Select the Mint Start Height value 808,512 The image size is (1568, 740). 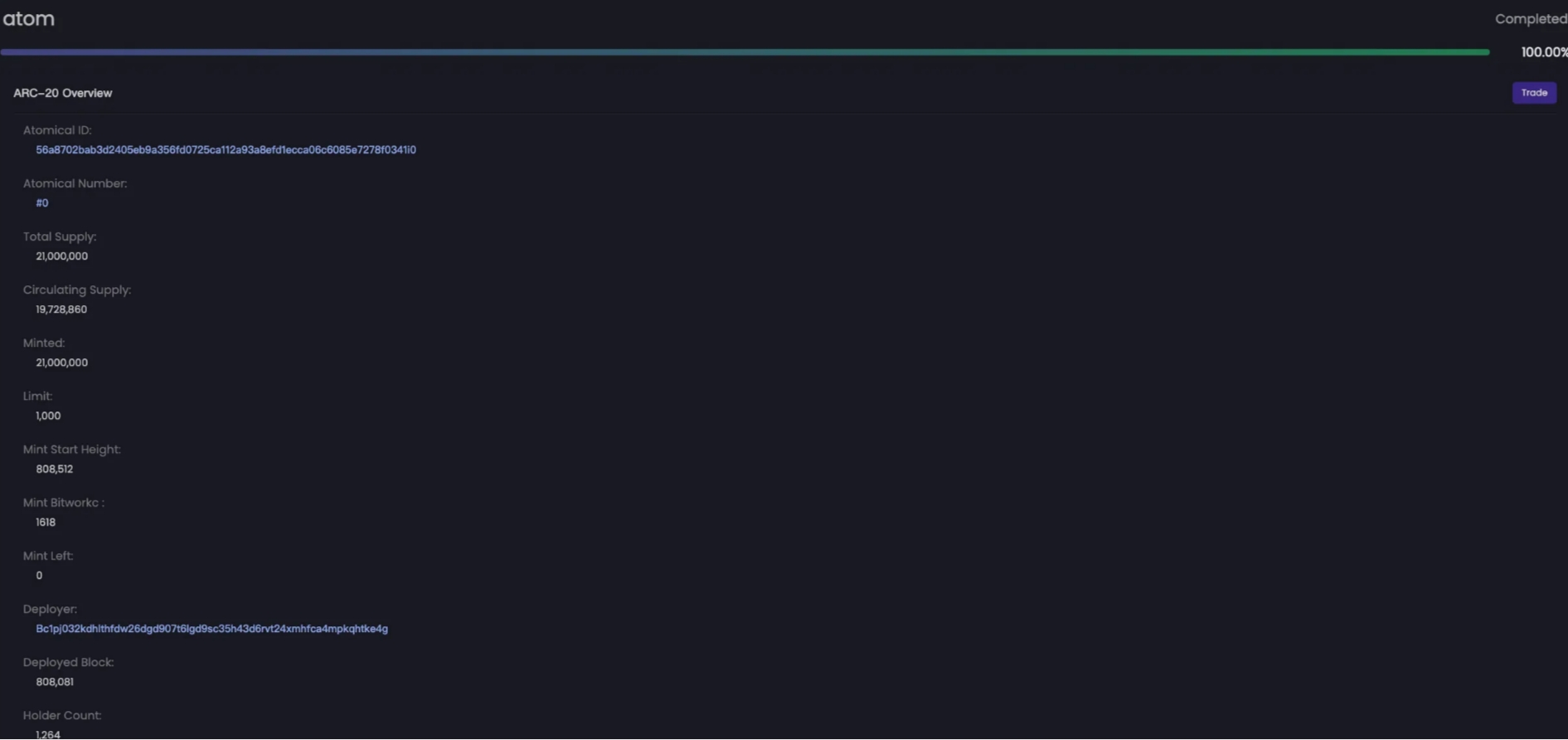[55, 469]
